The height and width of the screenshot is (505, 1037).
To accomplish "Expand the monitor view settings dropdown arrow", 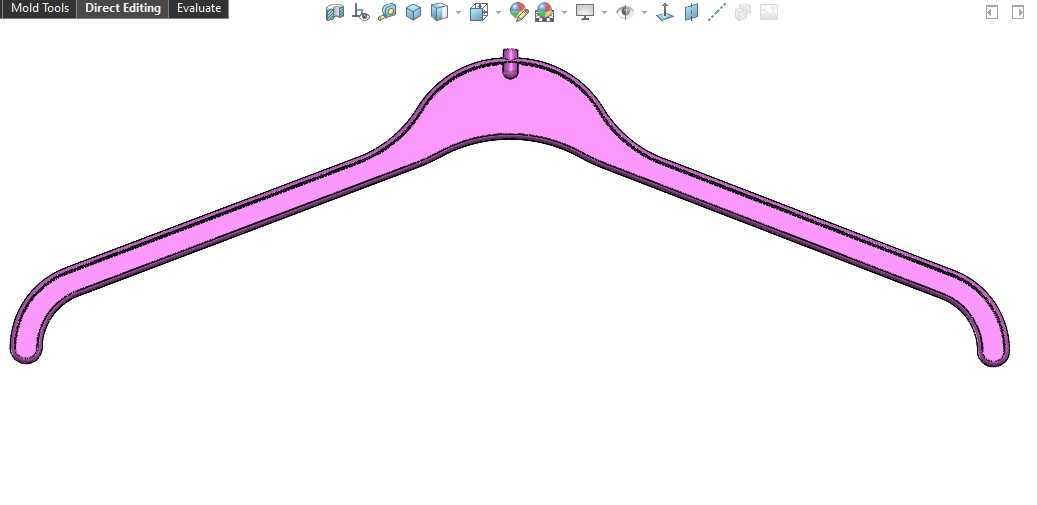I will 604,12.
